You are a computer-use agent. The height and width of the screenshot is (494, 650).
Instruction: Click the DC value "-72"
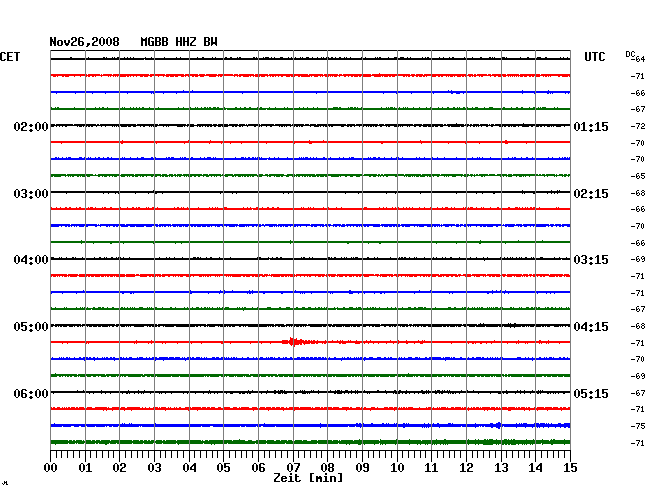(638, 126)
